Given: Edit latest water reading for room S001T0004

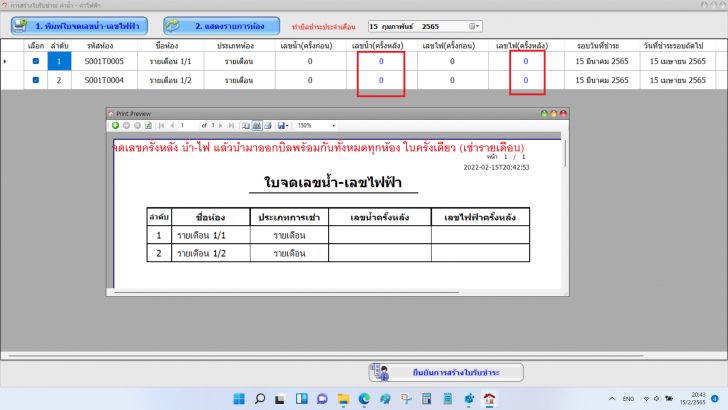Looking at the screenshot, I should (x=381, y=80).
